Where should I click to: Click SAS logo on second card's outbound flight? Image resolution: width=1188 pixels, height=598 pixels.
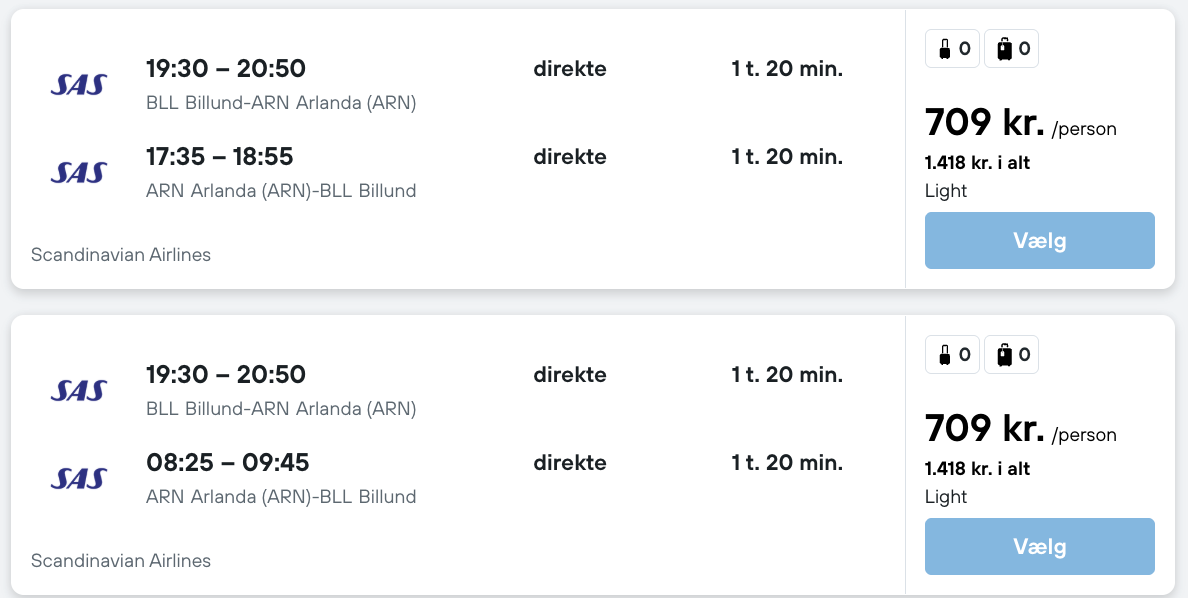click(78, 391)
